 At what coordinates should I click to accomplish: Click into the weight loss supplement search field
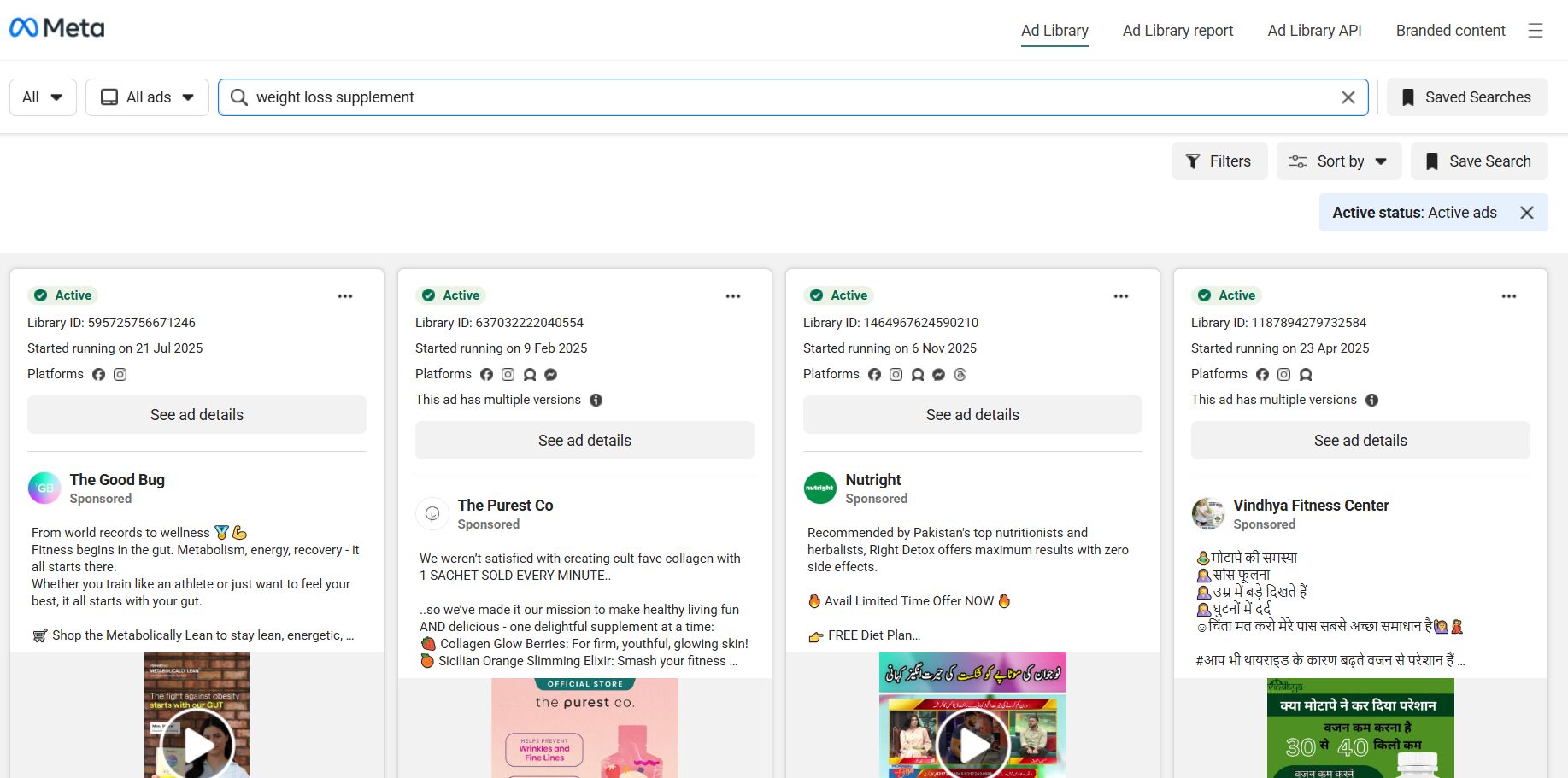793,97
